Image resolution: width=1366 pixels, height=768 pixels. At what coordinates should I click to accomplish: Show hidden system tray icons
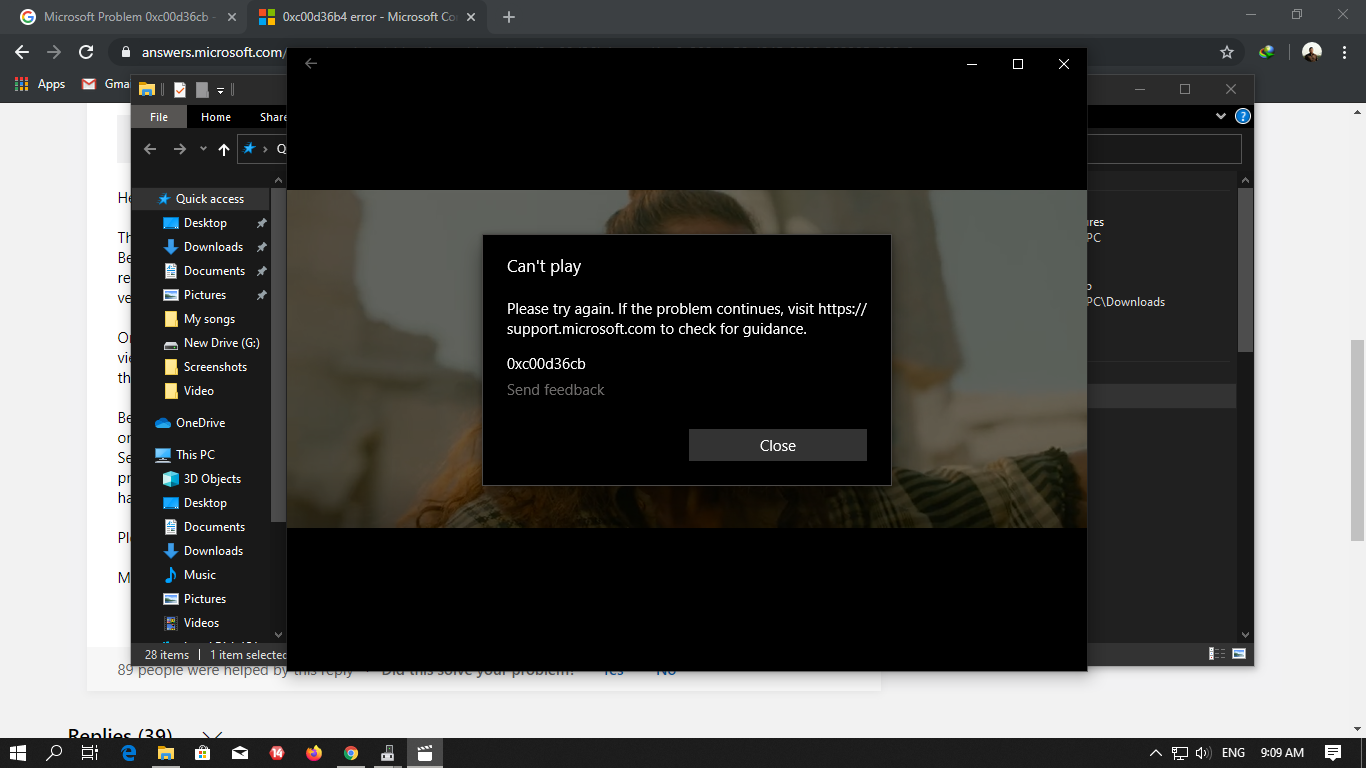(1156, 753)
